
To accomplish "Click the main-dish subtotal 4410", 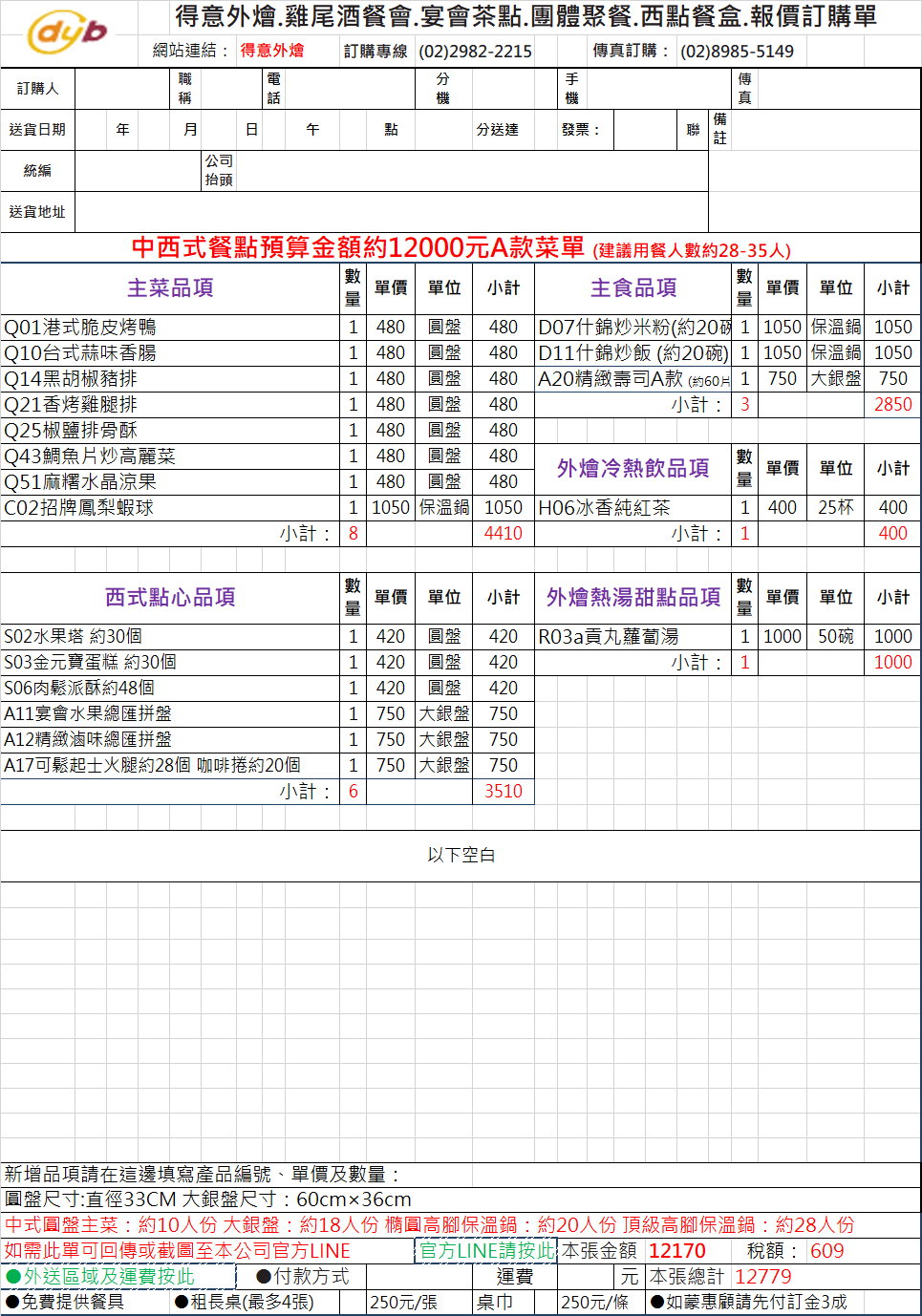I will coord(504,534).
